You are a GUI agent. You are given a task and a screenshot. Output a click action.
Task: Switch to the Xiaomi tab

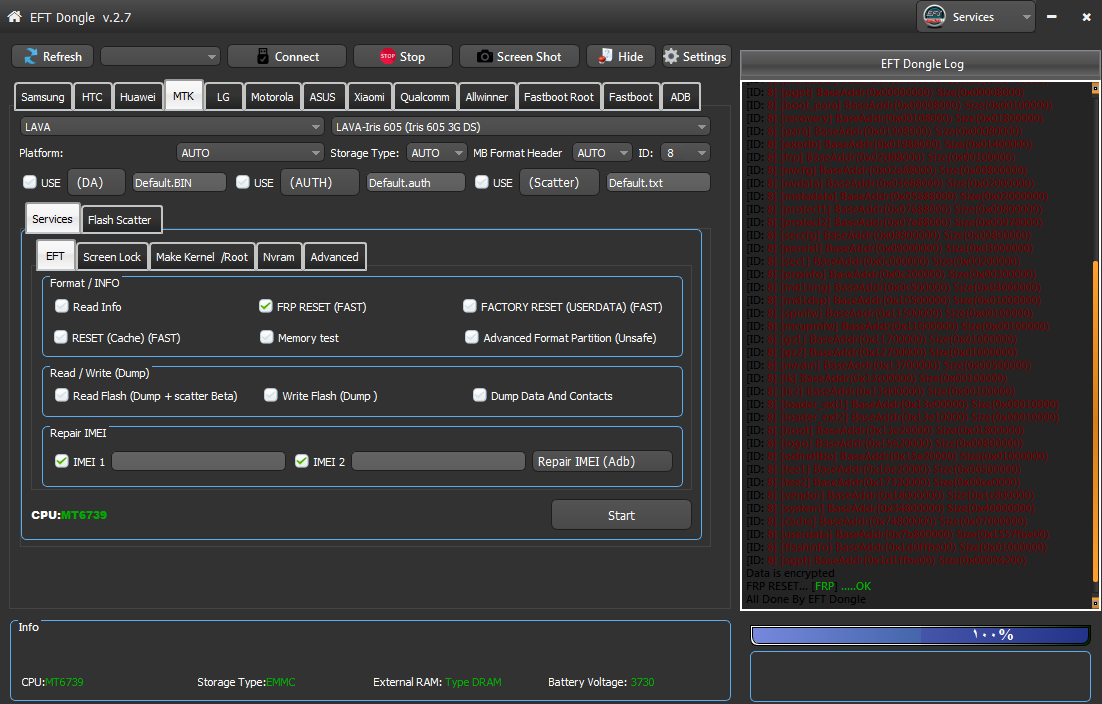click(369, 97)
